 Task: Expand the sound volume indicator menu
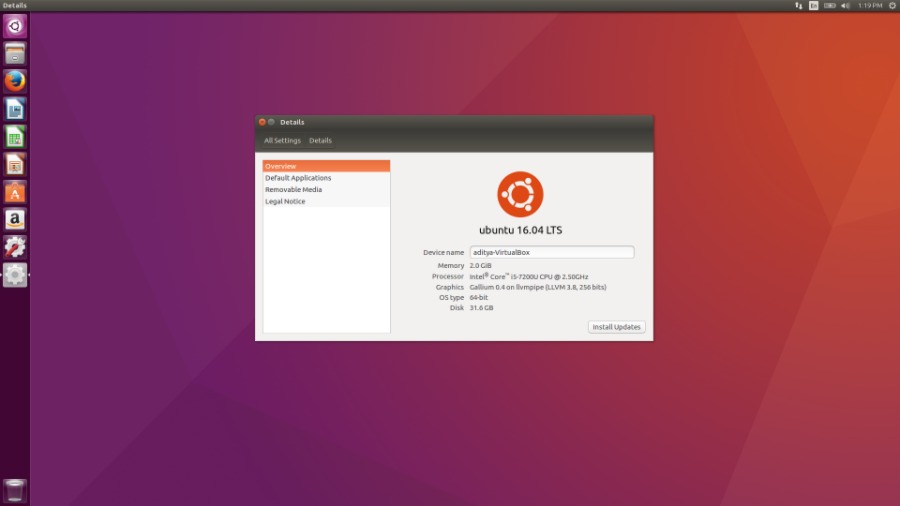(845, 6)
